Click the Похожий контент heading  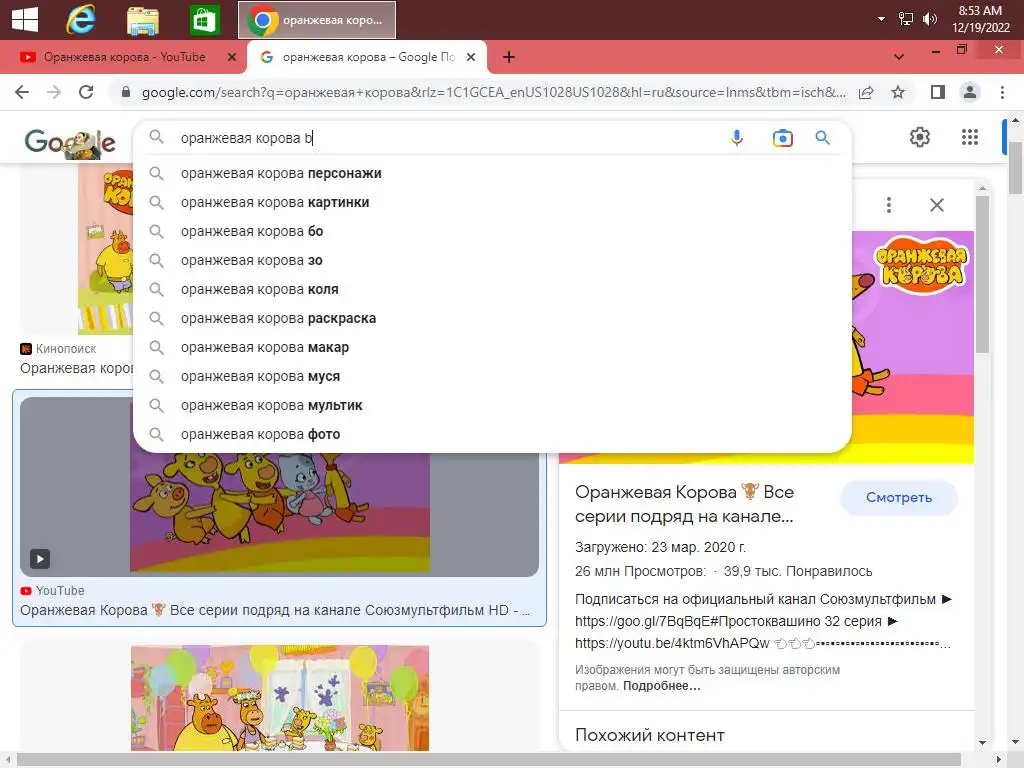tap(649, 735)
